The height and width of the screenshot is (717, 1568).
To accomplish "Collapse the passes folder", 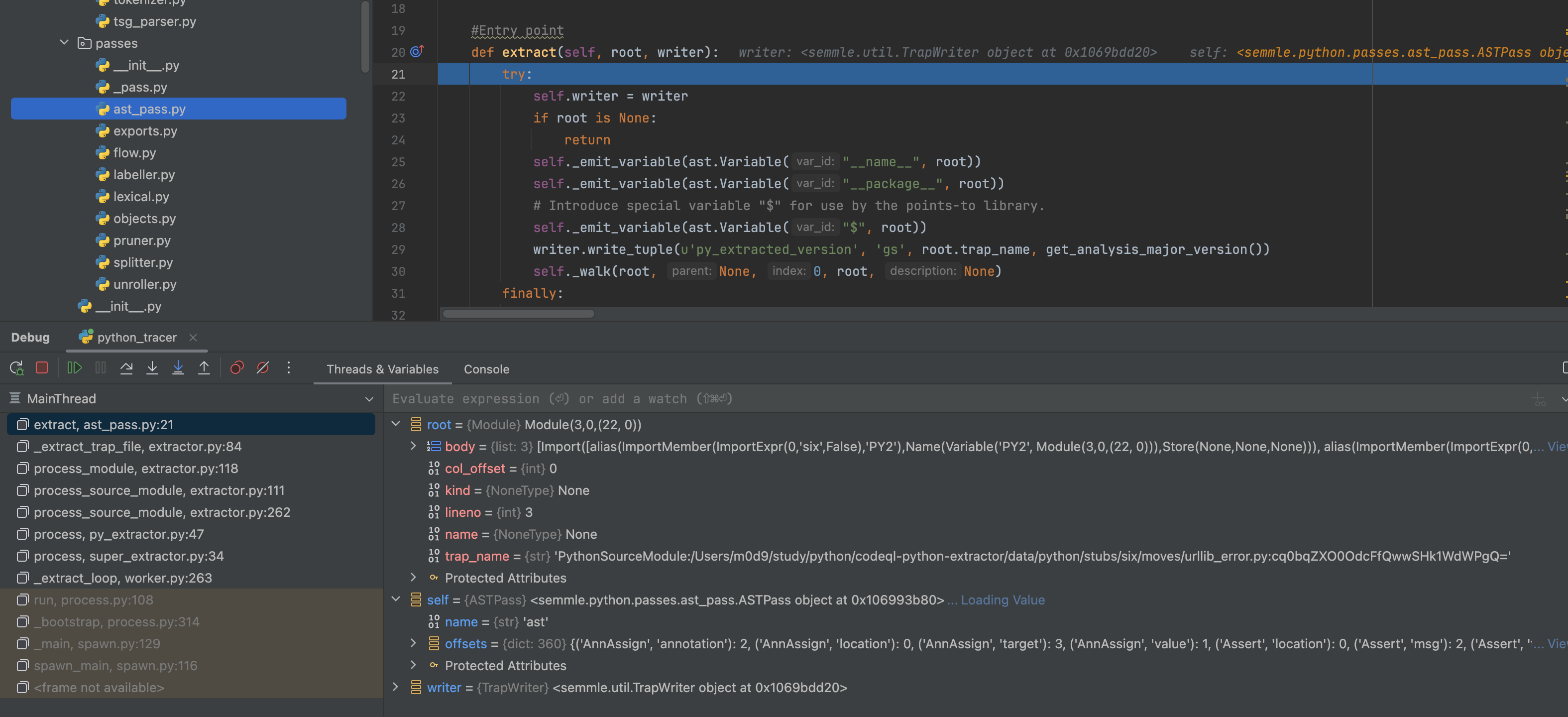I will click(64, 43).
